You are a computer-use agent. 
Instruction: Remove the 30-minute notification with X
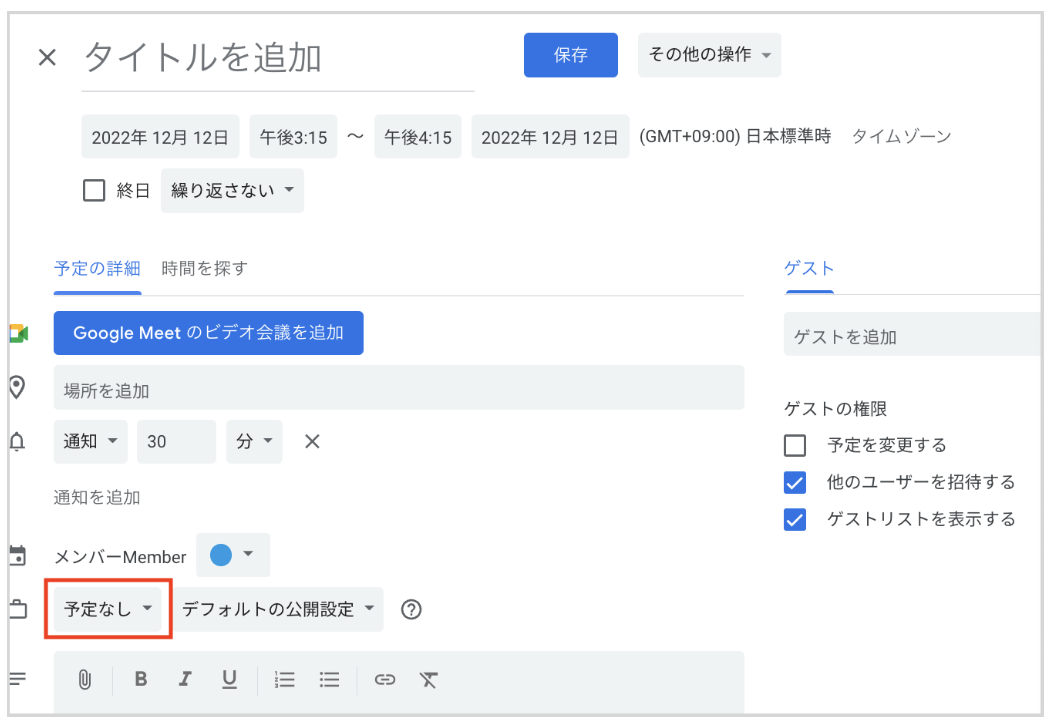click(x=312, y=441)
